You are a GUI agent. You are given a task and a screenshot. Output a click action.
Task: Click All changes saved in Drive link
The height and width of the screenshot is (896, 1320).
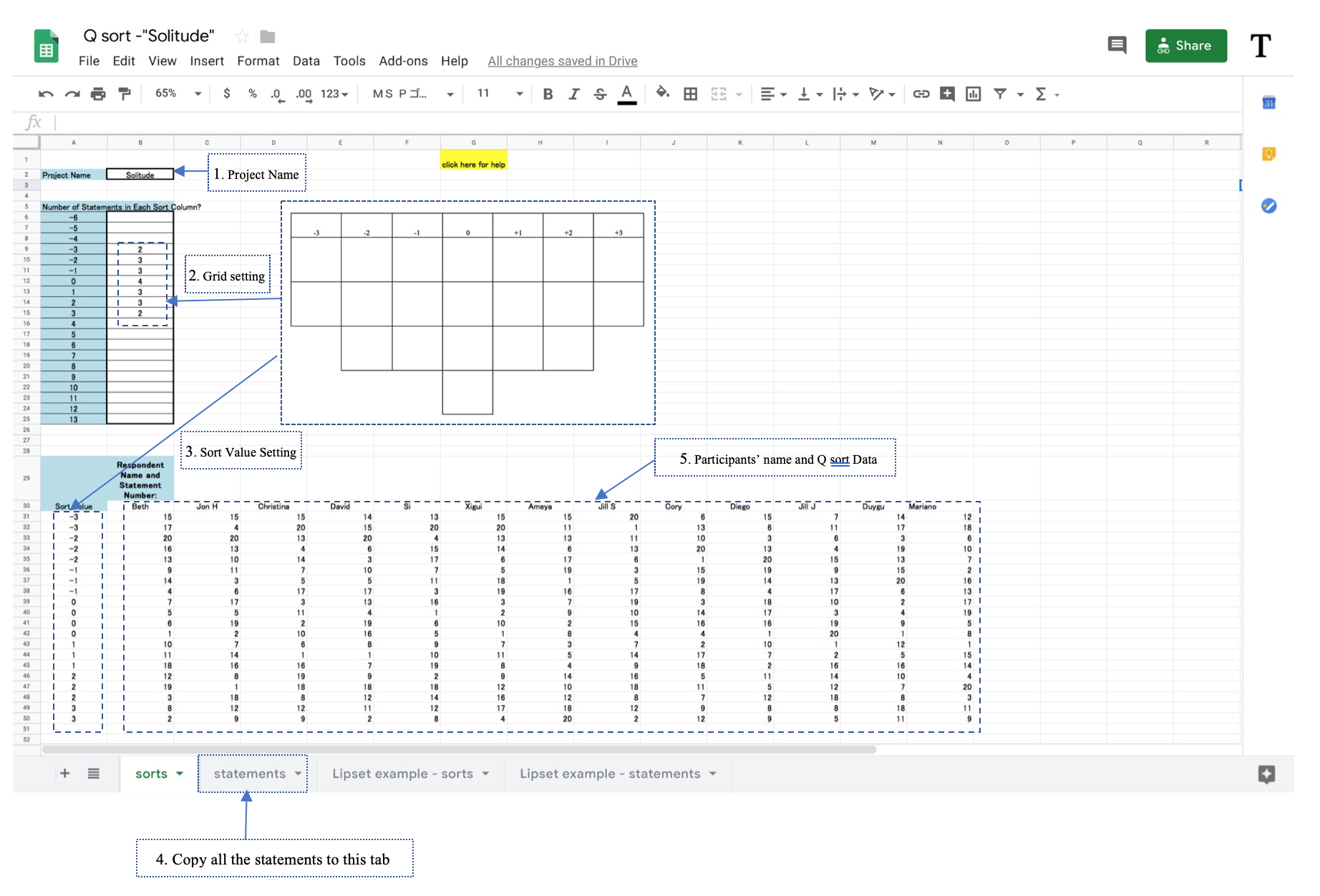click(562, 61)
